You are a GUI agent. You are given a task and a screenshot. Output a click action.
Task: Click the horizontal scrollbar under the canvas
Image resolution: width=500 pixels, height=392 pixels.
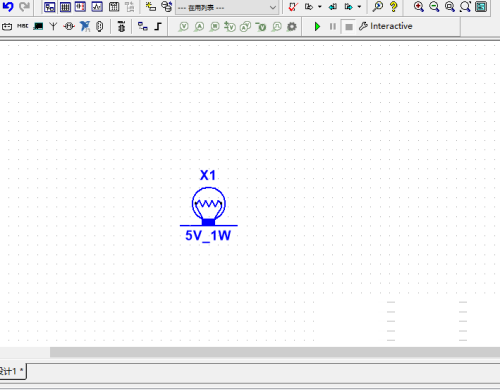click(x=275, y=352)
